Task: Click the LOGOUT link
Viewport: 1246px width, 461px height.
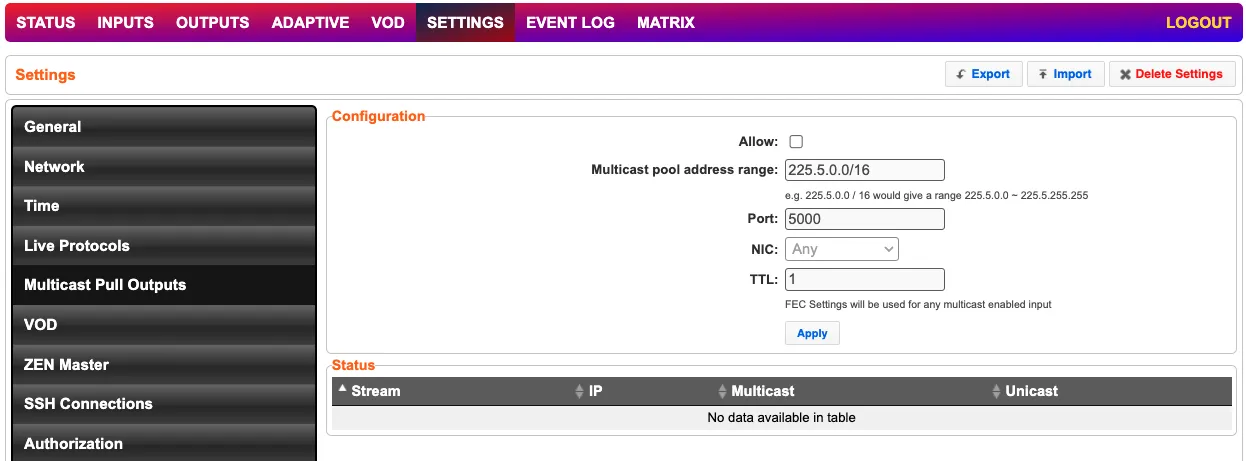Action: click(x=1198, y=22)
